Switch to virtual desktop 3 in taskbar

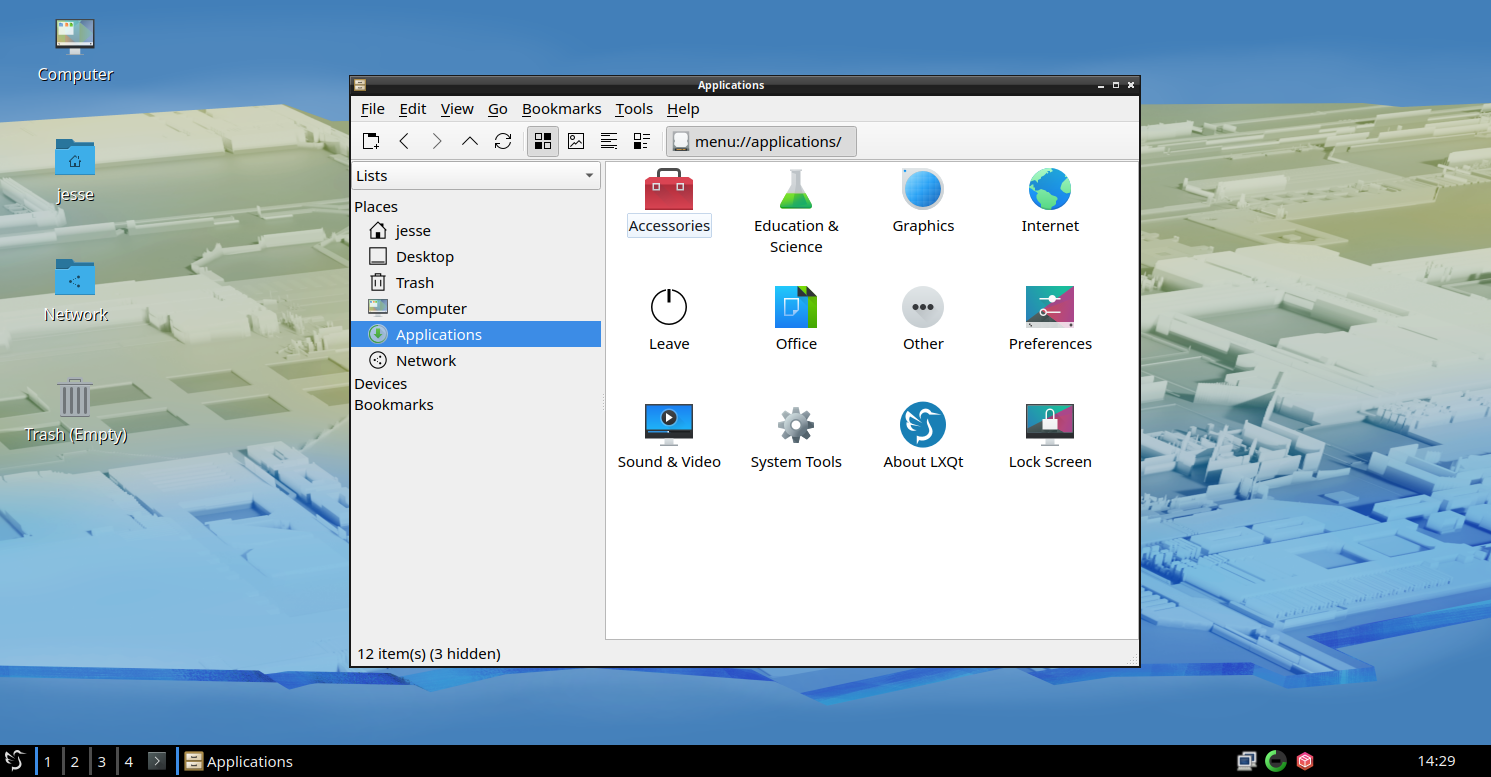click(101, 761)
